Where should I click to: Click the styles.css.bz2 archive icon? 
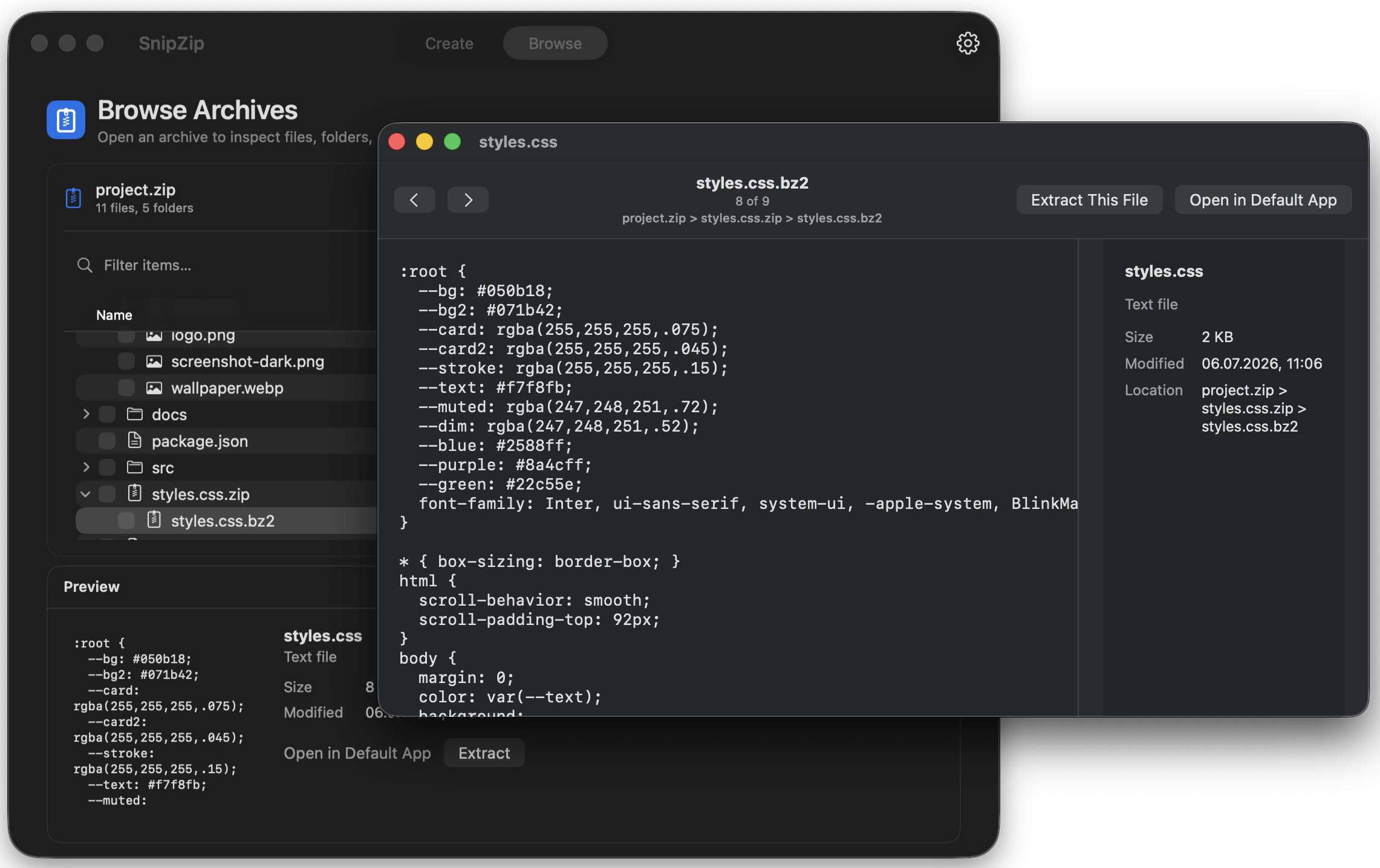coord(154,520)
